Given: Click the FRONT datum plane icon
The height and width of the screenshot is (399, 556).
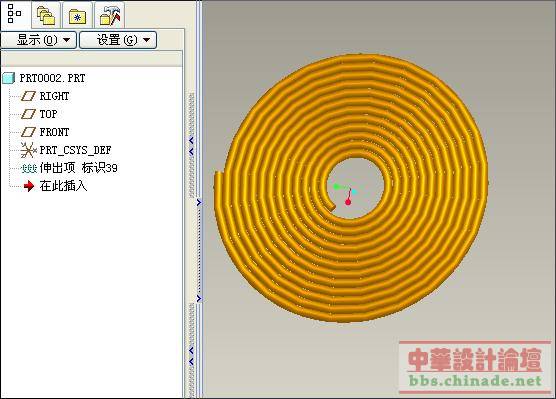Looking at the screenshot, I should click(28, 132).
